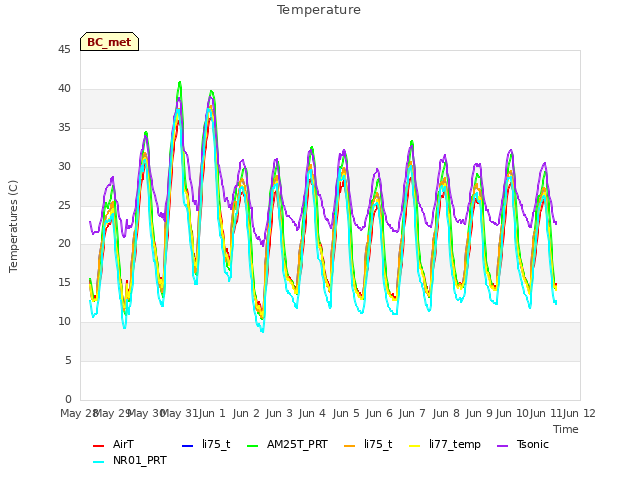This screenshot has height=480, width=640.
Task: Click the Jun 6 x-axis tick label
Action: 379,413
